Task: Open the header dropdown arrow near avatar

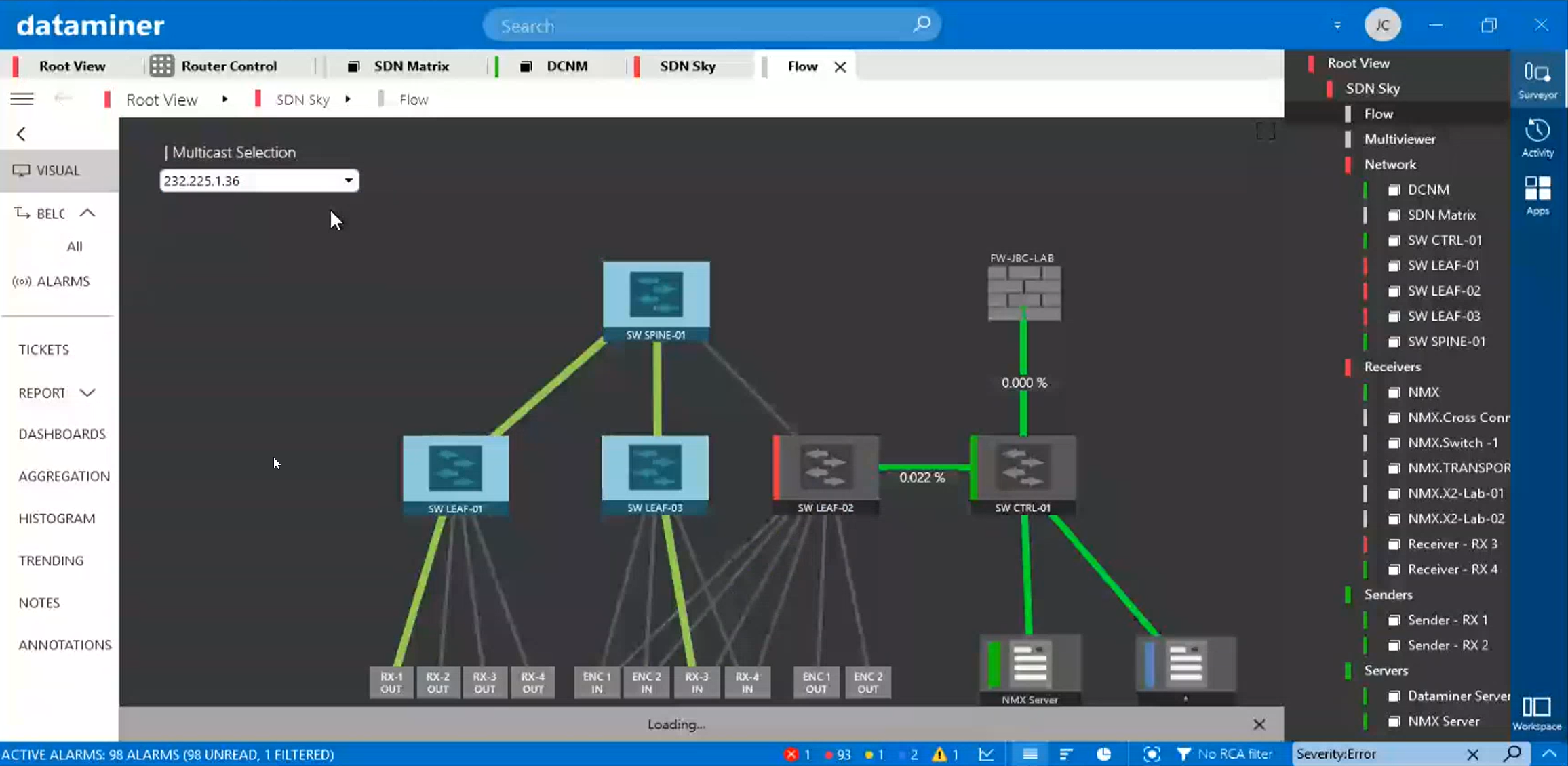Action: 1337,26
